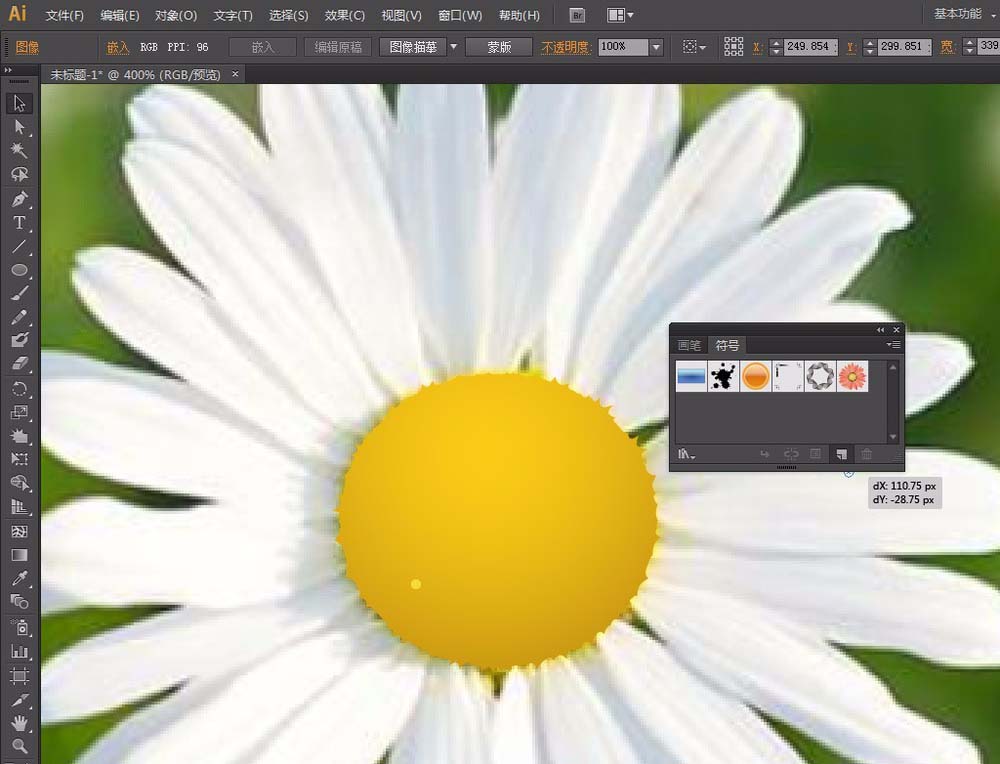Choose the Ellipse tool
Screen dimensions: 1000x764
point(19,270)
